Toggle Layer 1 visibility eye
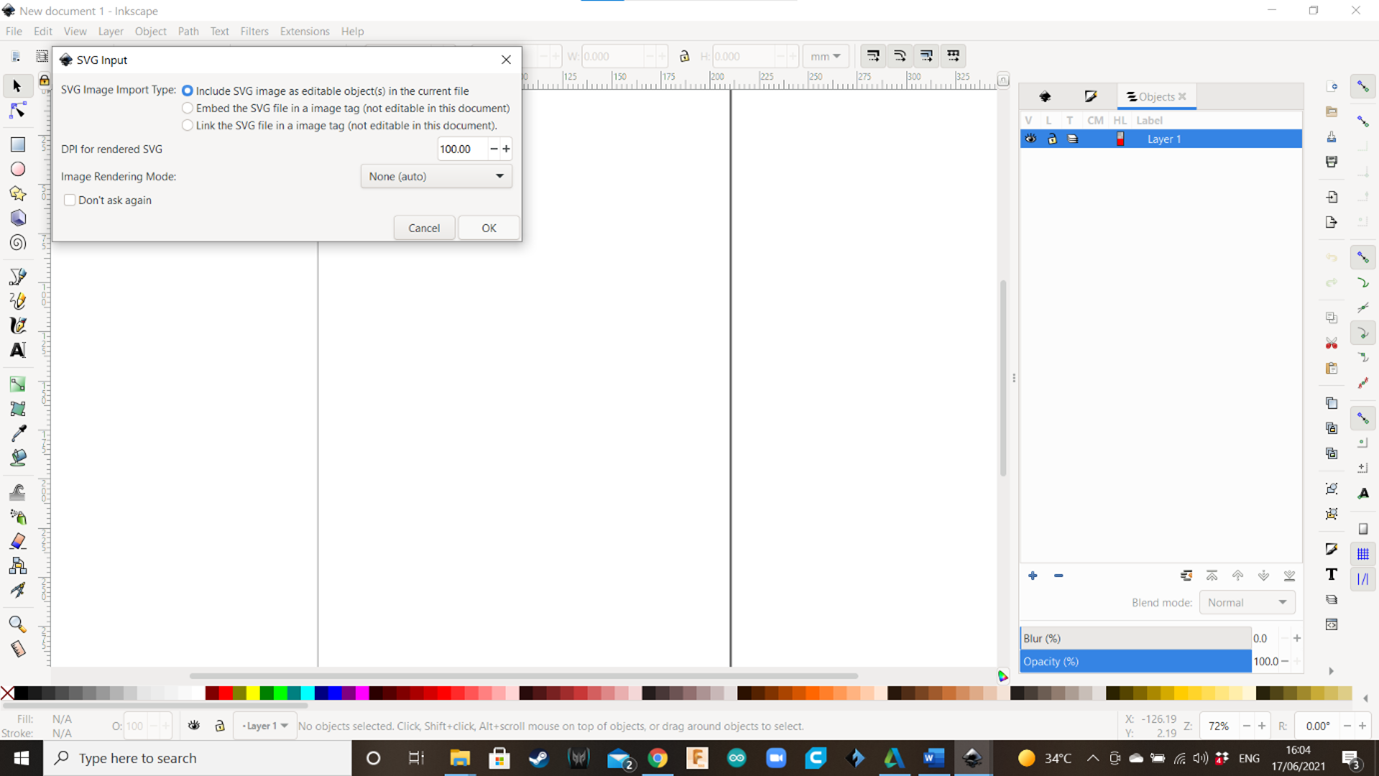1379x776 pixels. point(1030,139)
